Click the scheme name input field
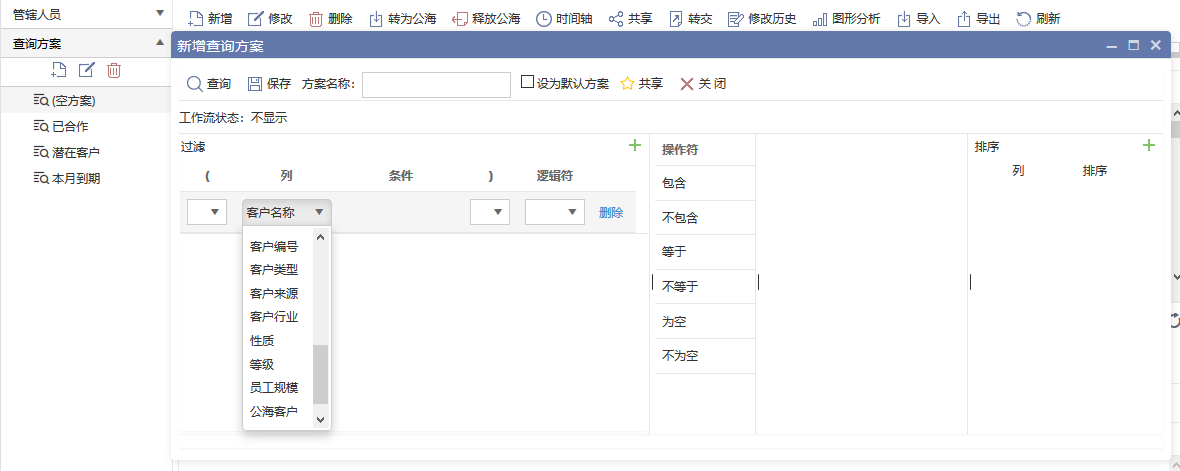This screenshot has width=1180, height=471. click(x=436, y=85)
